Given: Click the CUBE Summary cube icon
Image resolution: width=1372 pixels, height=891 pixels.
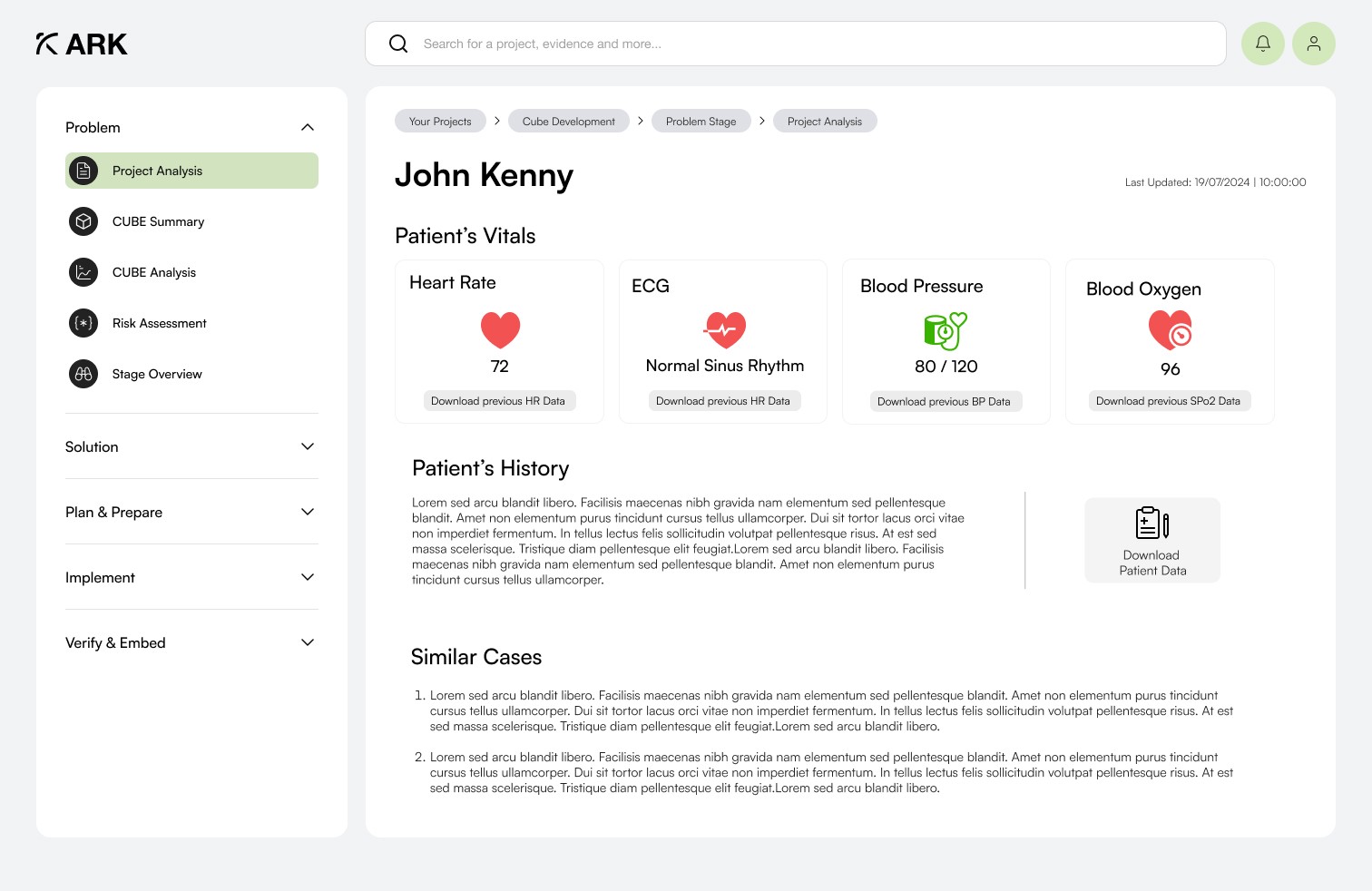Looking at the screenshot, I should coord(83,221).
